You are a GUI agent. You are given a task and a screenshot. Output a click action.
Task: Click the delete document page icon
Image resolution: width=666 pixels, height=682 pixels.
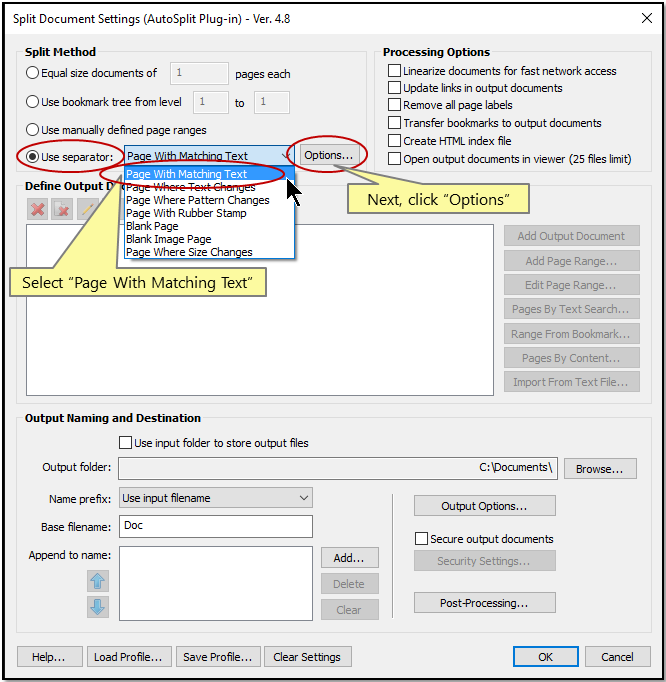62,210
